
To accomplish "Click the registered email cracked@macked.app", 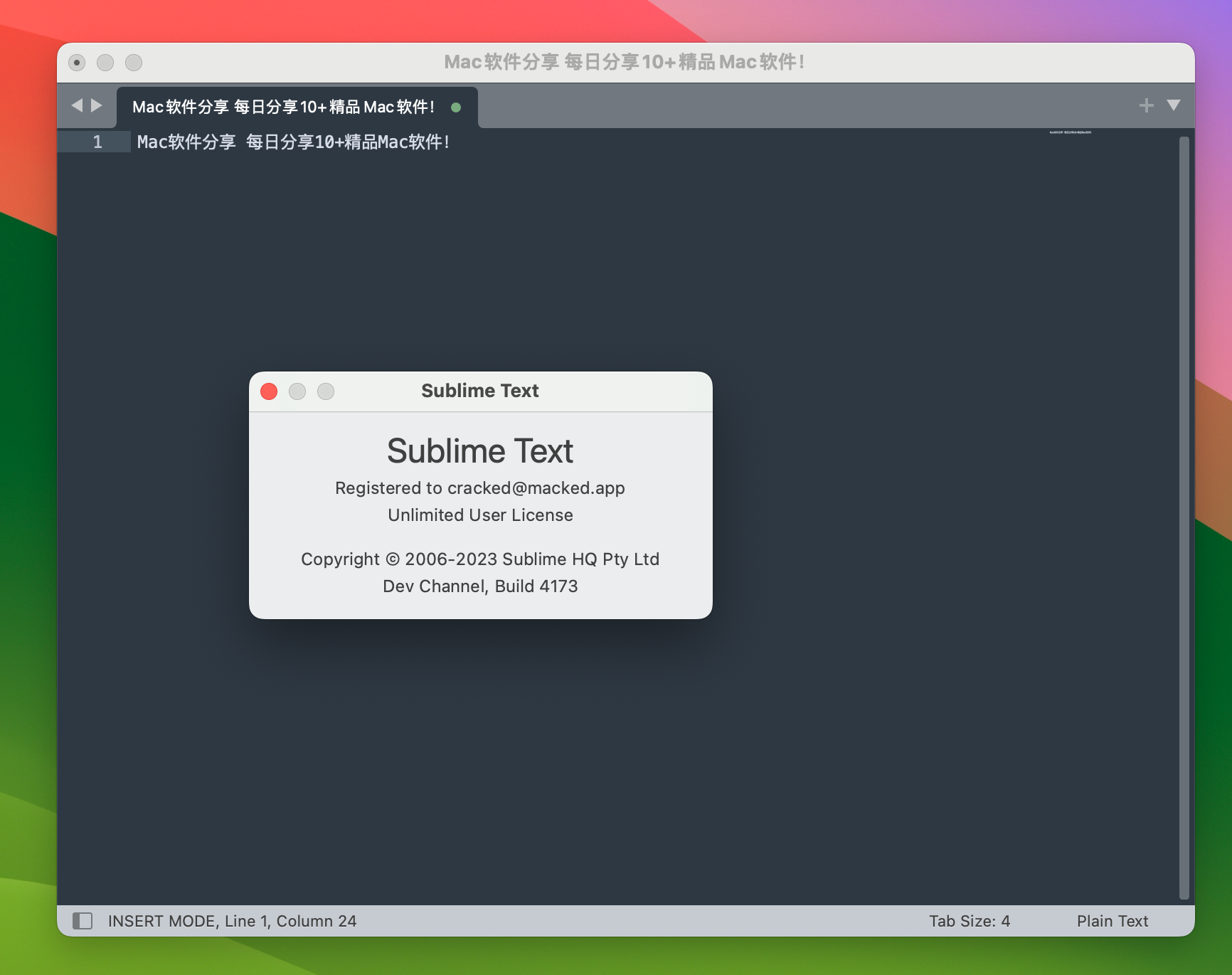I will pyautogui.click(x=536, y=488).
